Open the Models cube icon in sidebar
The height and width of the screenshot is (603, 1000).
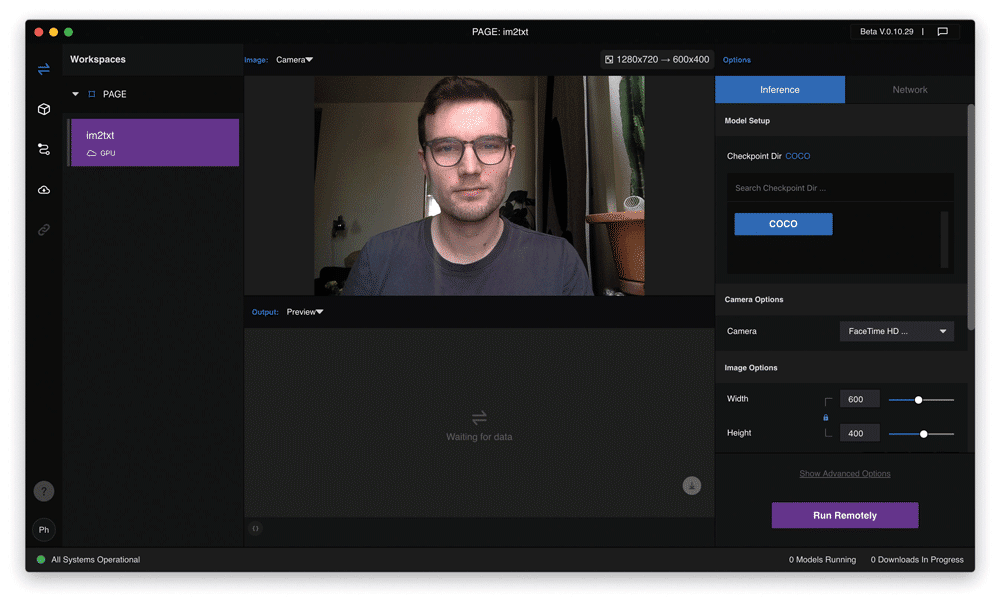pos(43,109)
